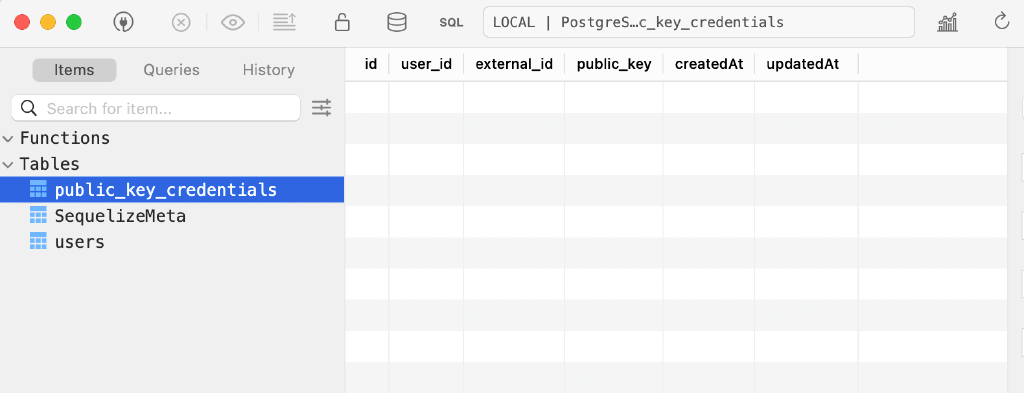The image size is (1024, 393).
Task: Close the window with red button
Action: (x=22, y=22)
